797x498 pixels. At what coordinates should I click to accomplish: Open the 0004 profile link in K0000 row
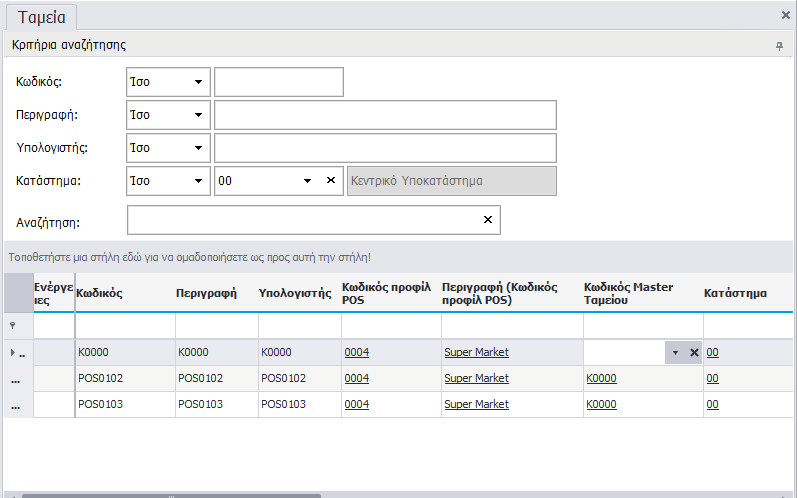[357, 352]
